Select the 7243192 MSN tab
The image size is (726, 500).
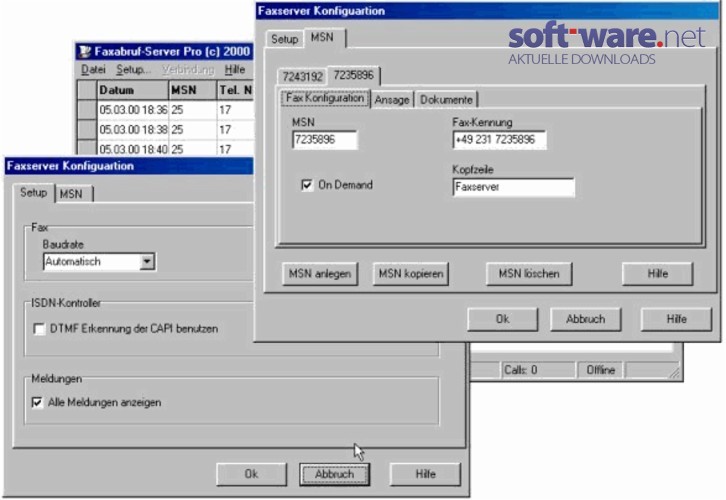point(302,76)
